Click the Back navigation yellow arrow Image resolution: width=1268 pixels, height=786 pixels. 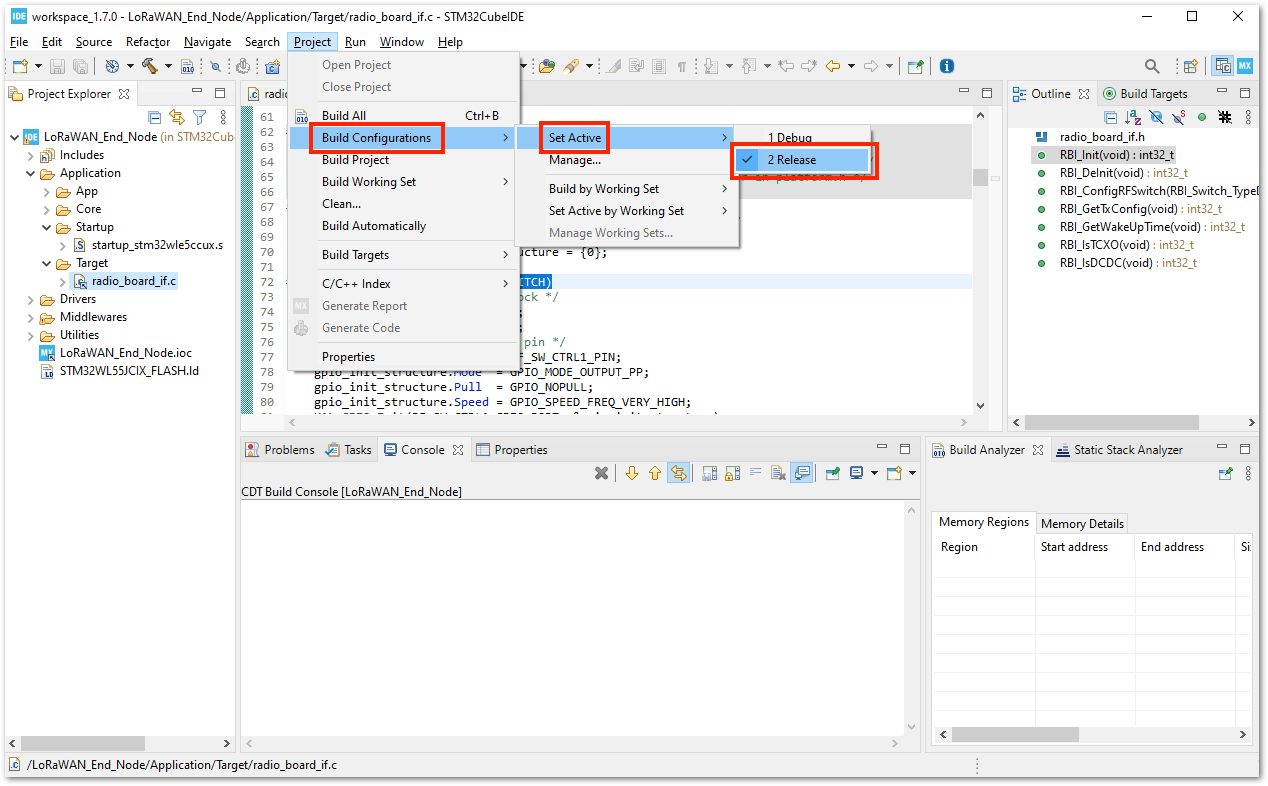pos(831,66)
